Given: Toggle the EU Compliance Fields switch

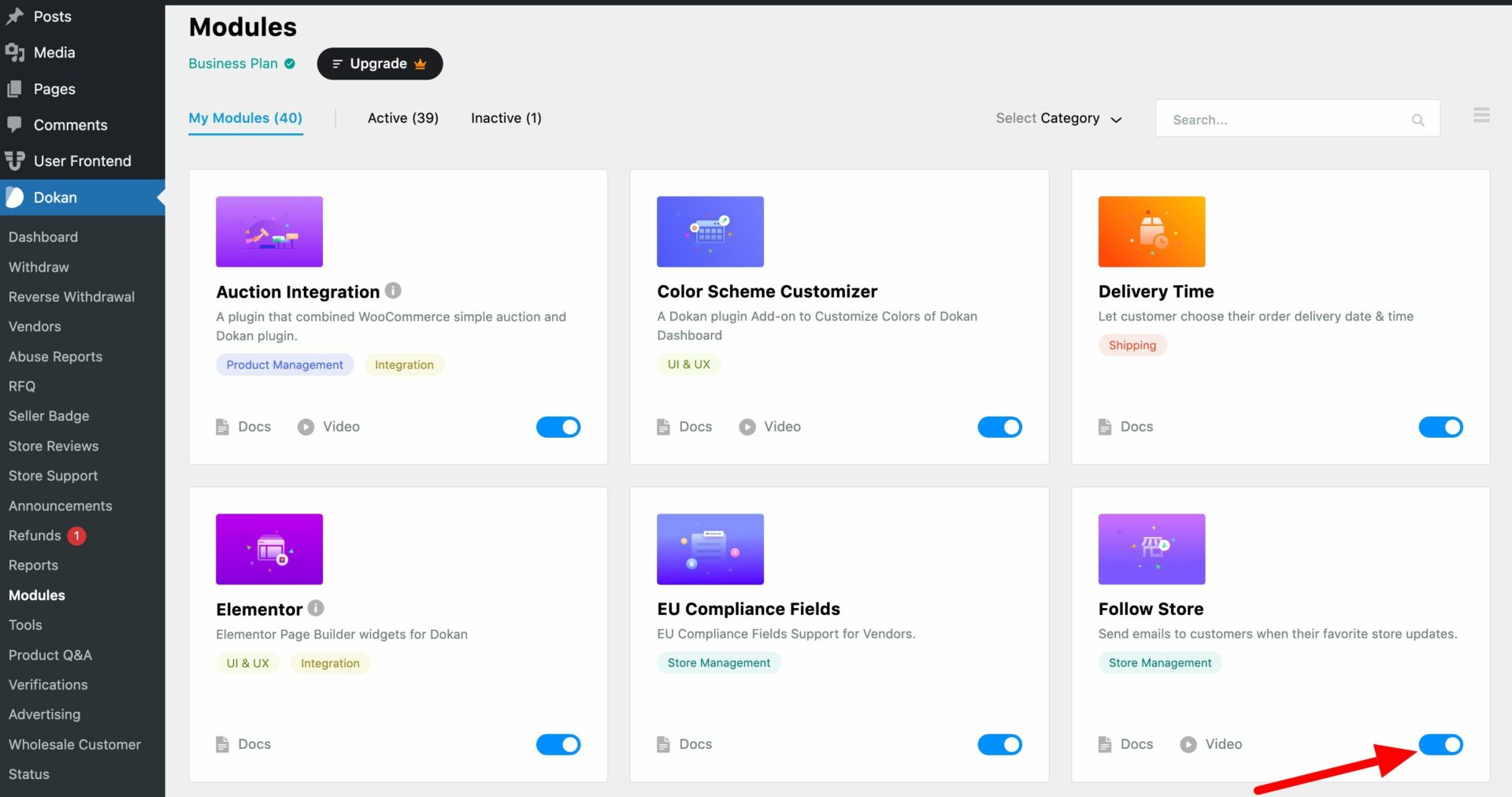Looking at the screenshot, I should coord(999,744).
